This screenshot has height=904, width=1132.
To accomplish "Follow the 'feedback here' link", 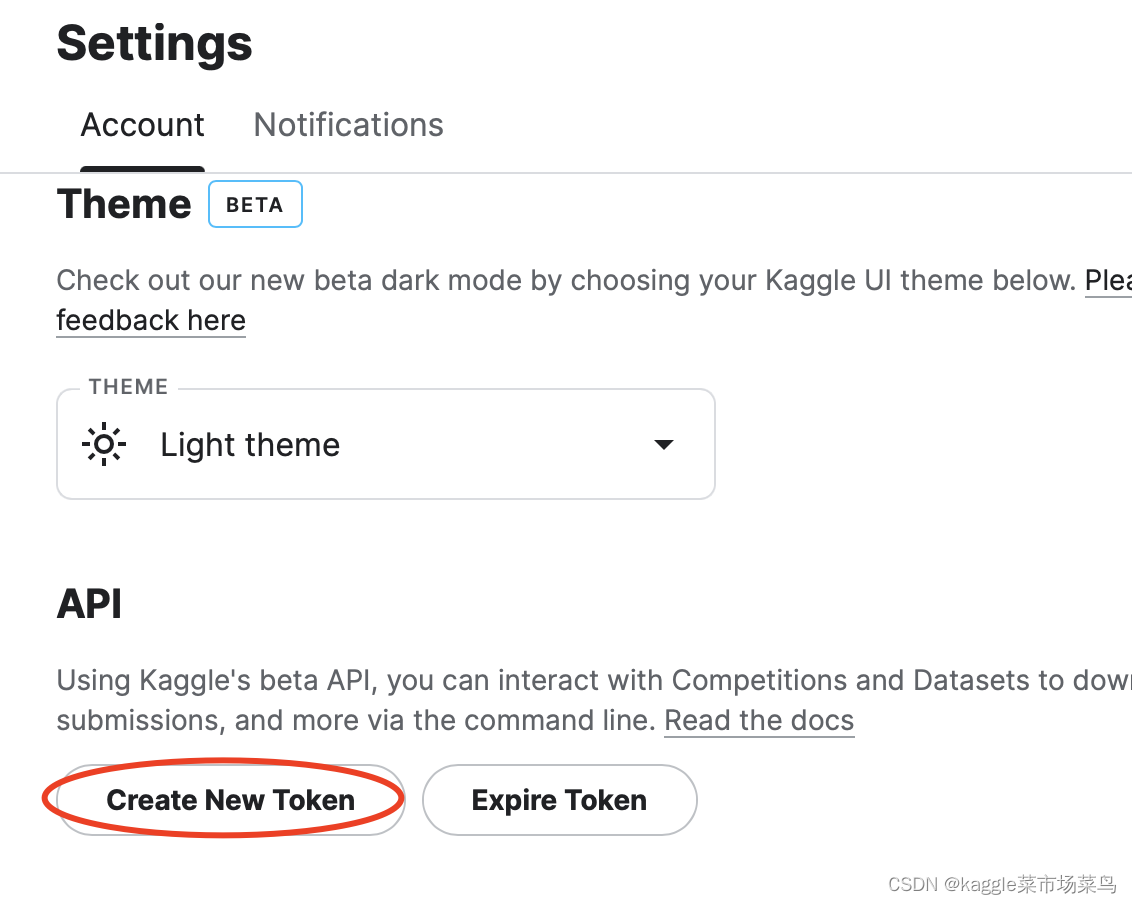I will pos(151,320).
